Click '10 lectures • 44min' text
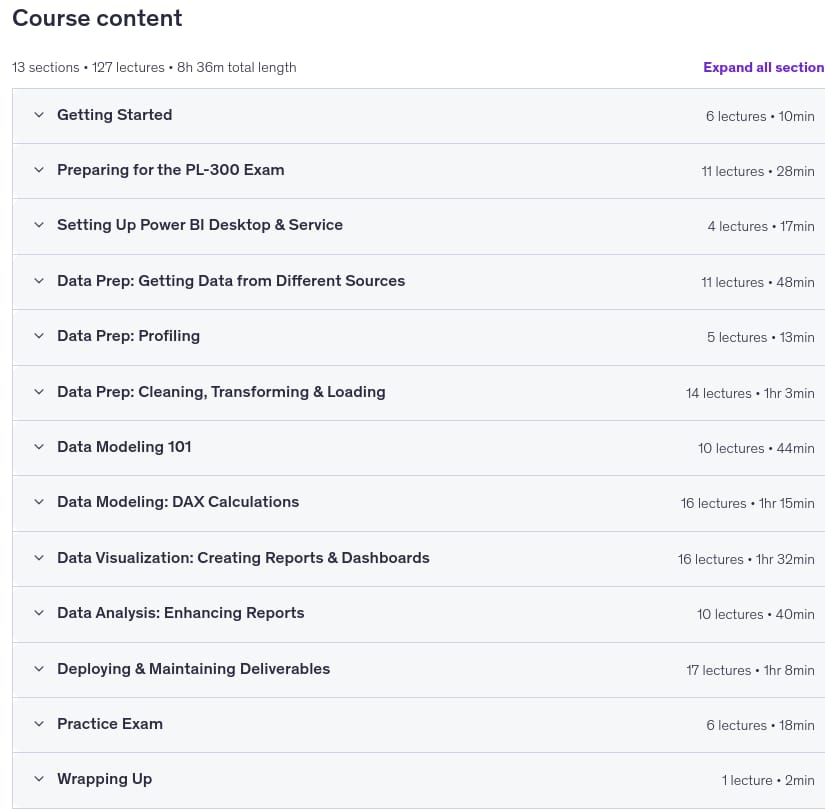825x809 pixels. [x=756, y=449]
